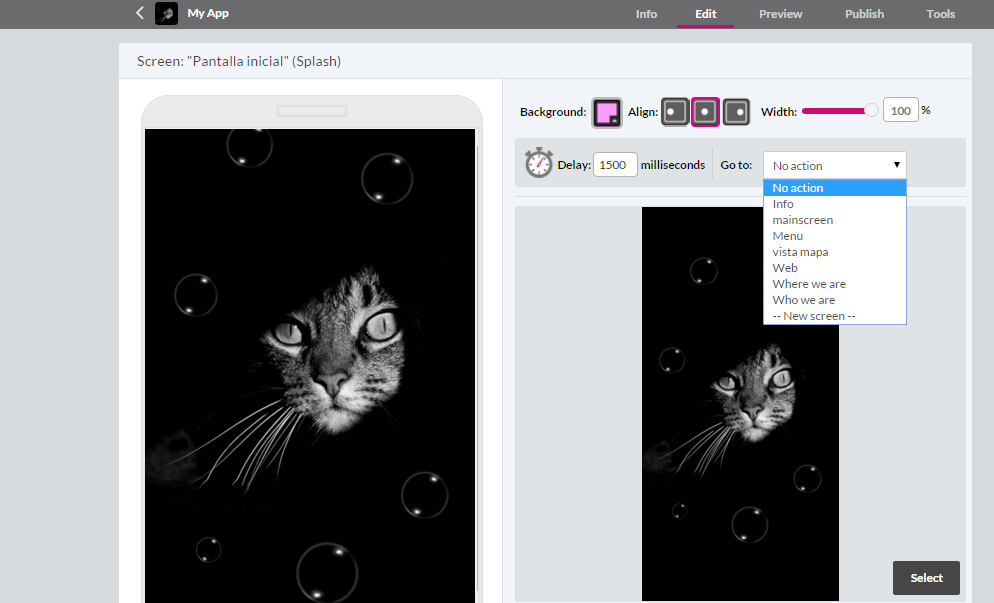Click the screen title 'Pantalla inicial' header
Image resolution: width=994 pixels, height=603 pixels.
tap(239, 62)
